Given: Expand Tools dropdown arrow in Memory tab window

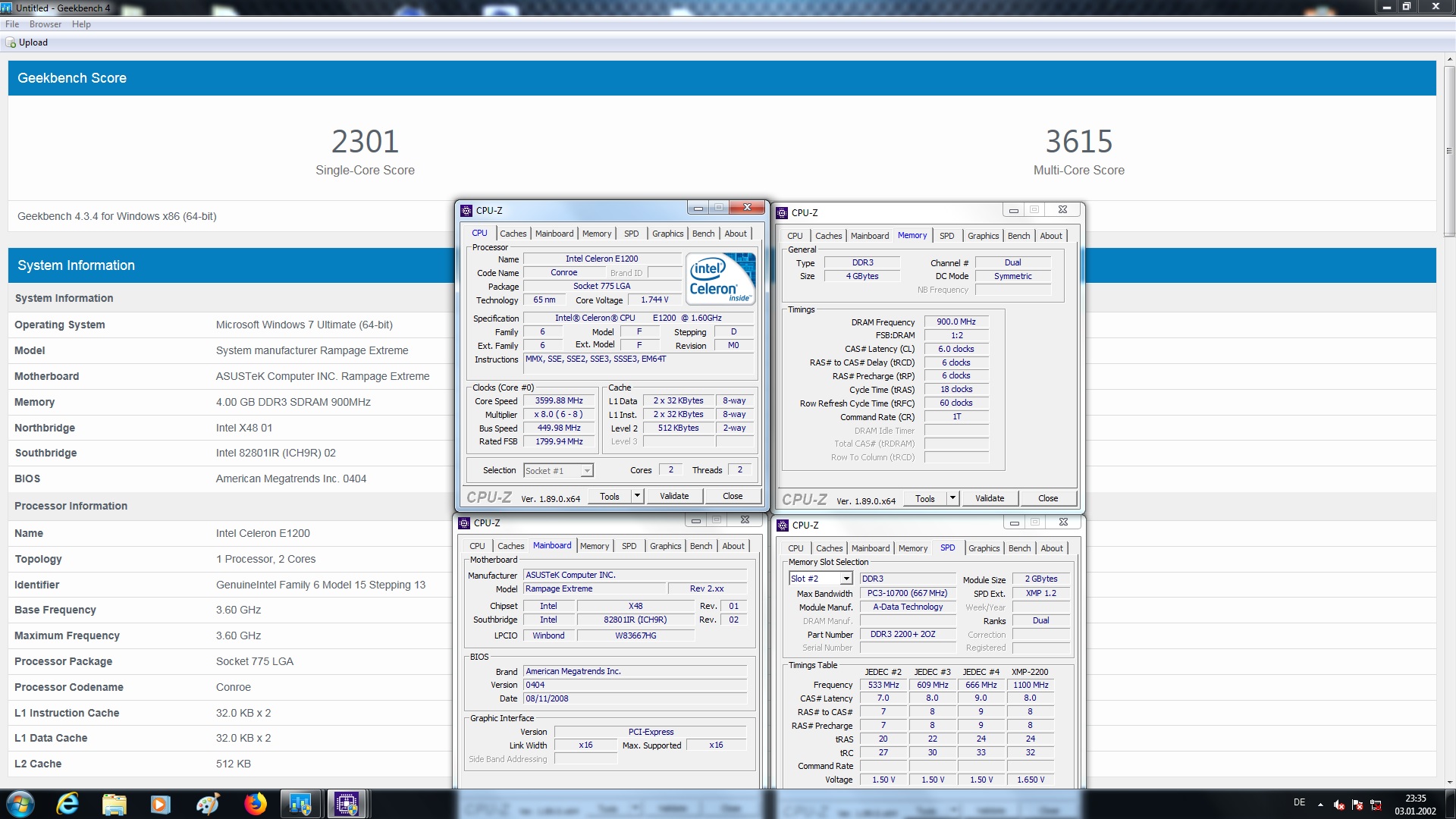Looking at the screenshot, I should [952, 498].
